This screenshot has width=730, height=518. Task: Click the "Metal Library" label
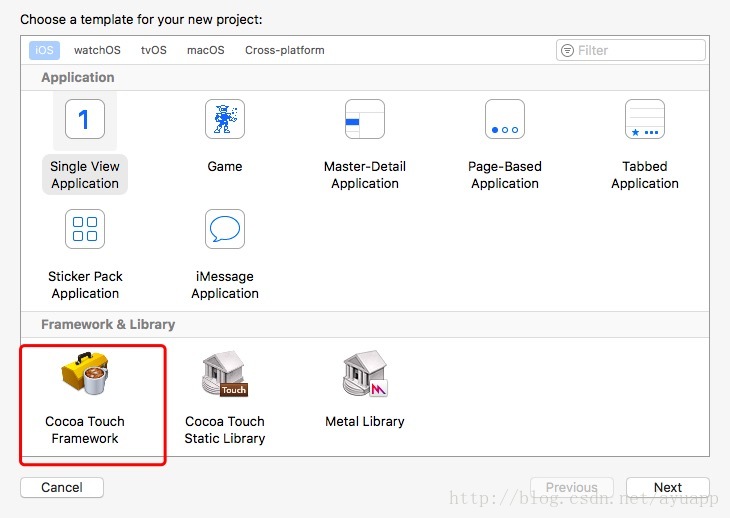365,421
